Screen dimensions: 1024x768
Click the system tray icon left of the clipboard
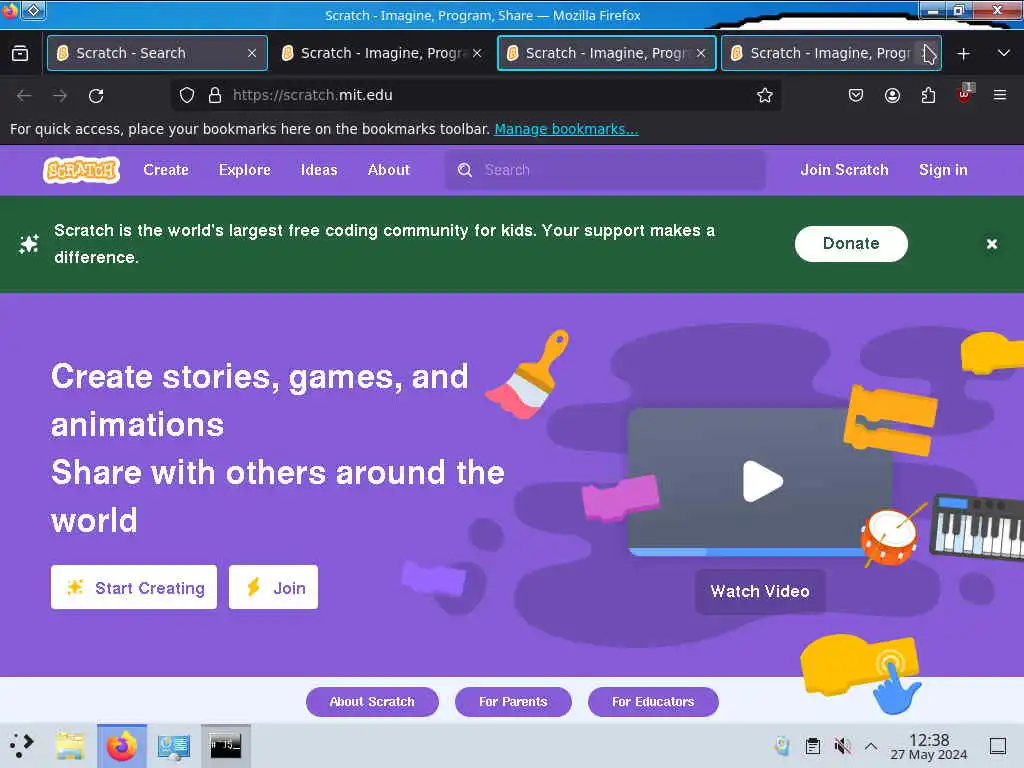782,745
